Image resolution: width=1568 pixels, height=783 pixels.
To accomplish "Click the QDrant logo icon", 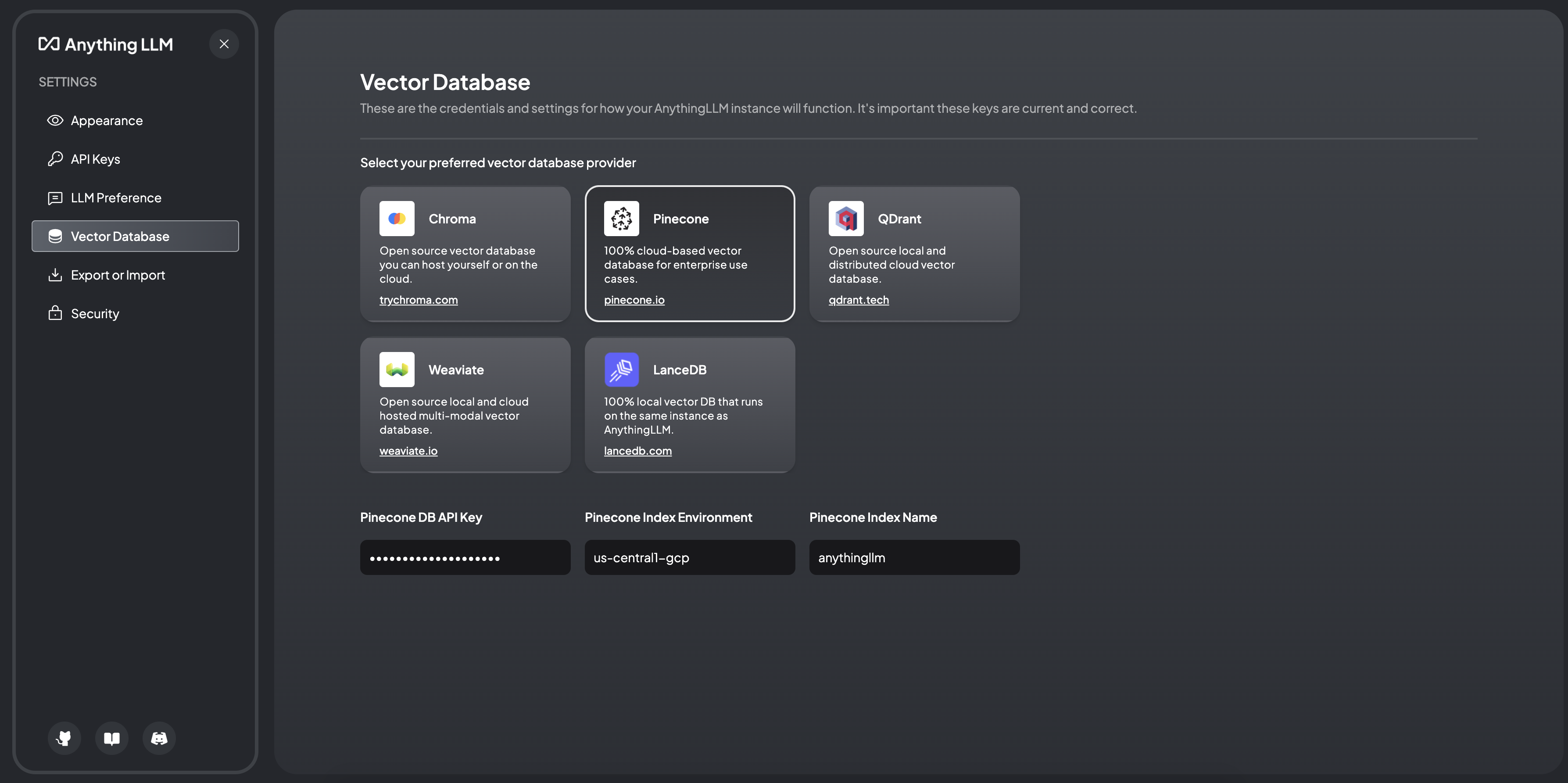I will (846, 219).
